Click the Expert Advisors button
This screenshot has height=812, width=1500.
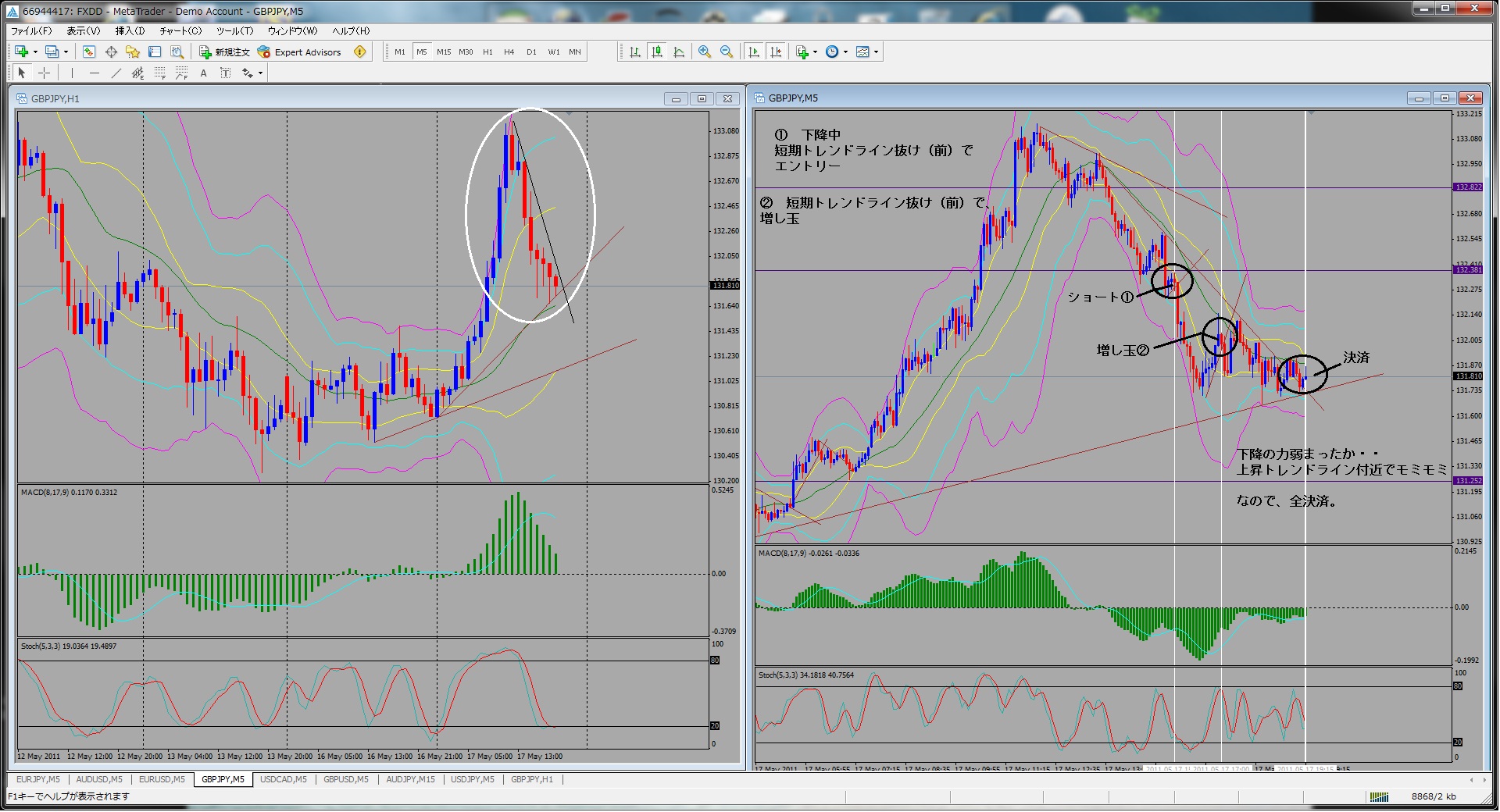coord(300,52)
